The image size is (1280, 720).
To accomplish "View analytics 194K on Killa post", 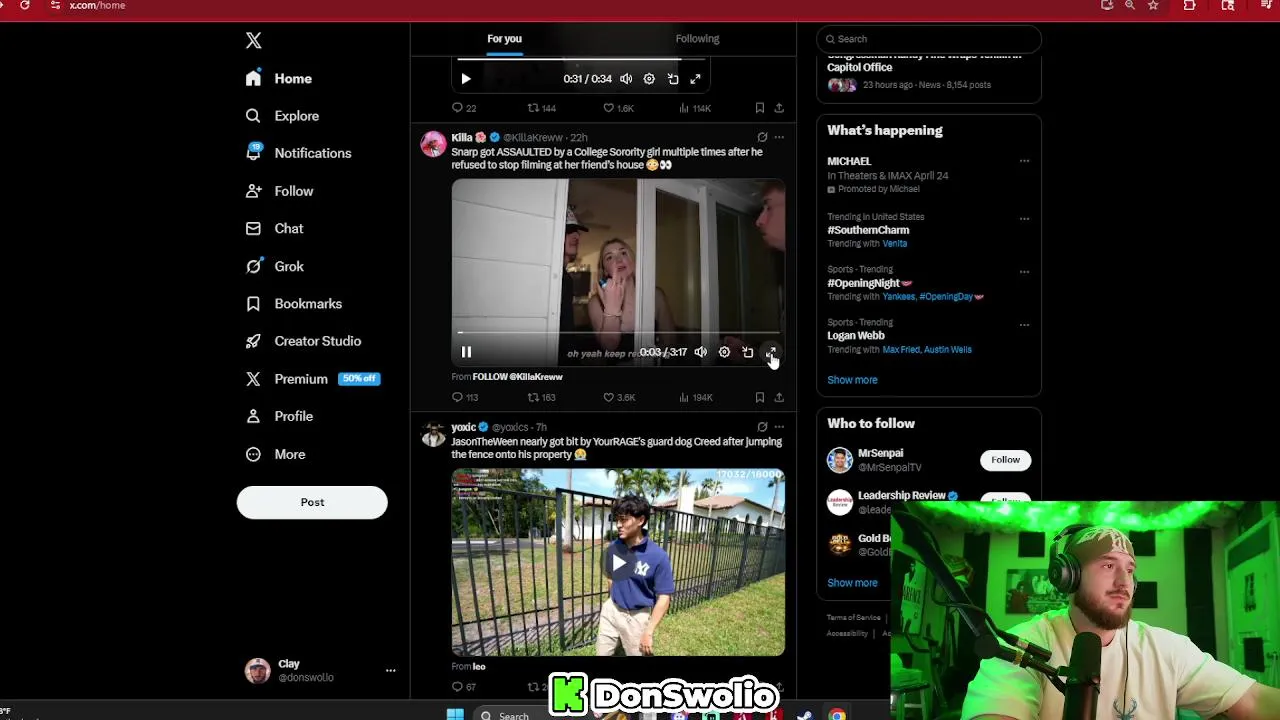I will (695, 397).
